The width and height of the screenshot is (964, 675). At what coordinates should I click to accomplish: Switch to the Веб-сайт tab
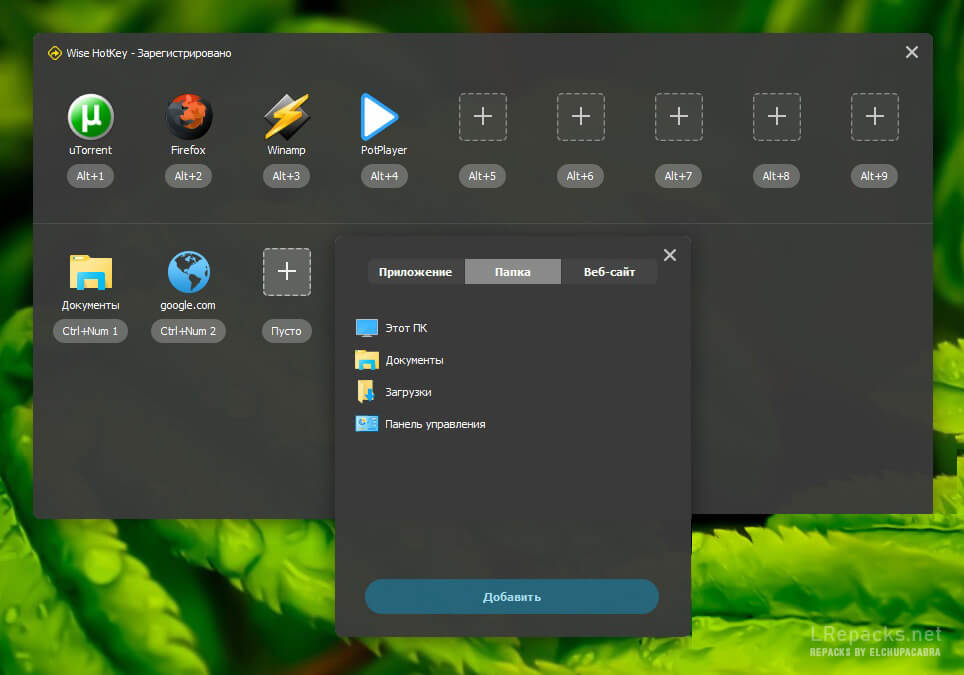click(x=609, y=272)
